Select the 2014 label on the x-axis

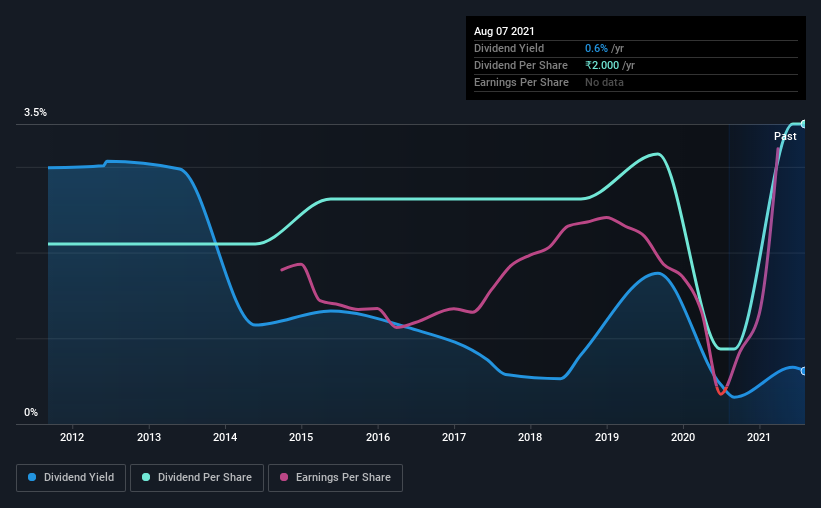point(225,437)
